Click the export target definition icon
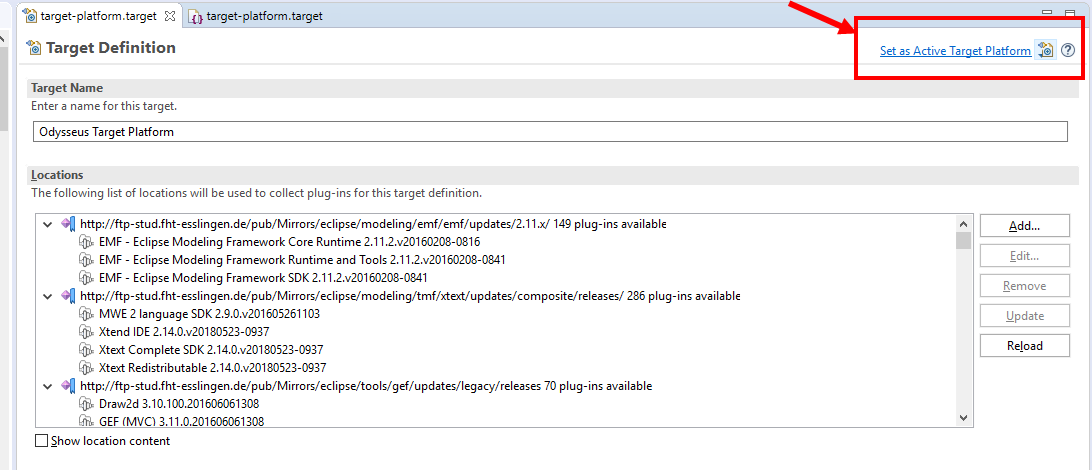The width and height of the screenshot is (1092, 470). pyautogui.click(x=1045, y=51)
